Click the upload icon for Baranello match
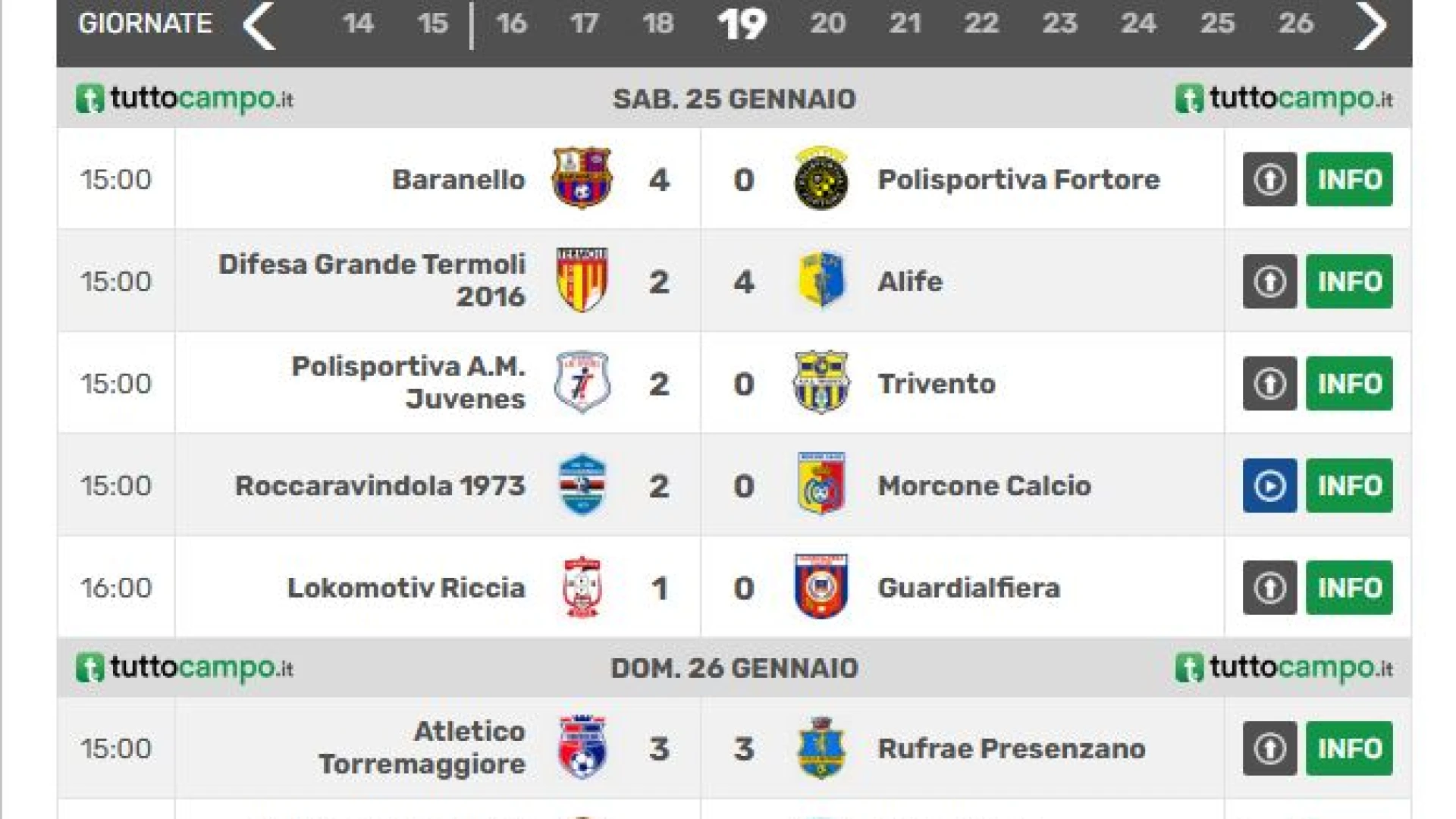The width and height of the screenshot is (1456, 819). tap(1269, 179)
